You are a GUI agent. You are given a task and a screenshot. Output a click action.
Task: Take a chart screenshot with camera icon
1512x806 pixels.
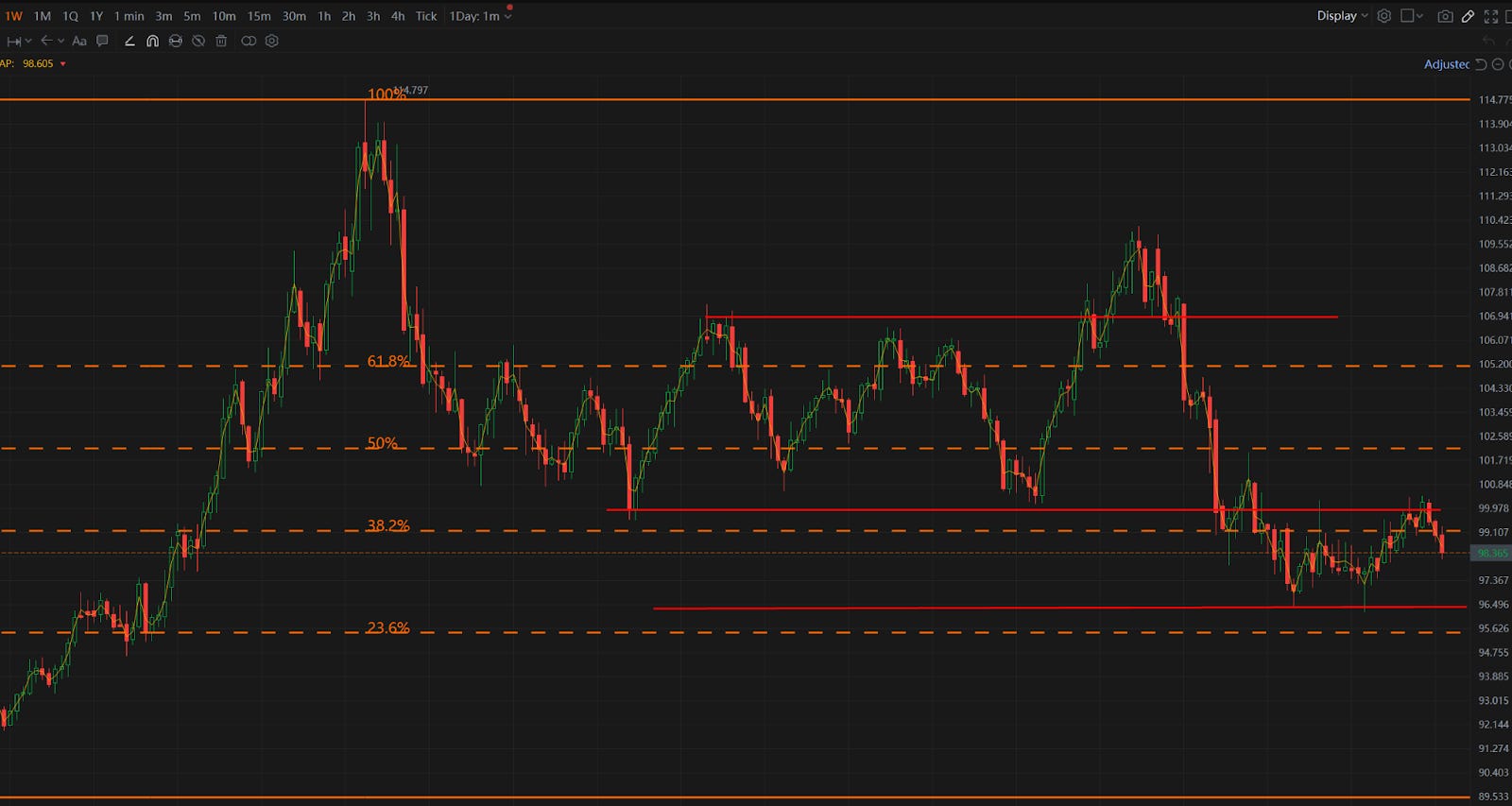[1445, 16]
